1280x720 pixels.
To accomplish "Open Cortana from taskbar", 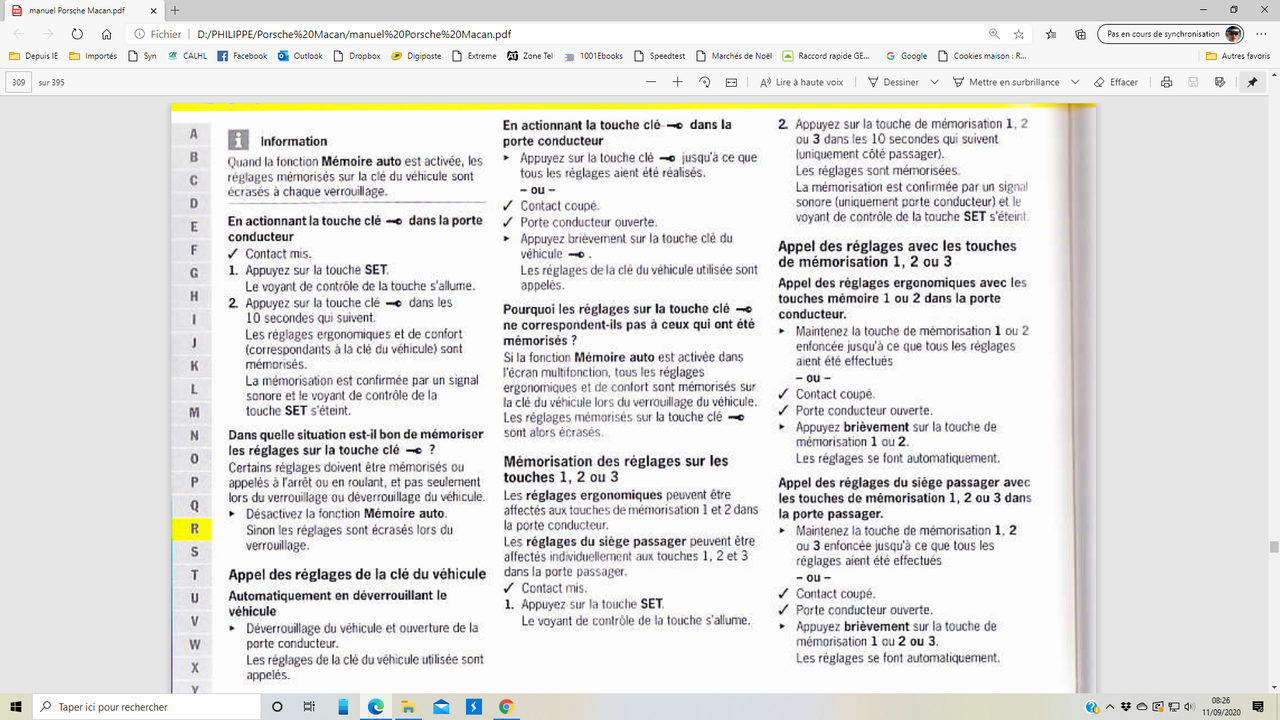I will (x=277, y=706).
